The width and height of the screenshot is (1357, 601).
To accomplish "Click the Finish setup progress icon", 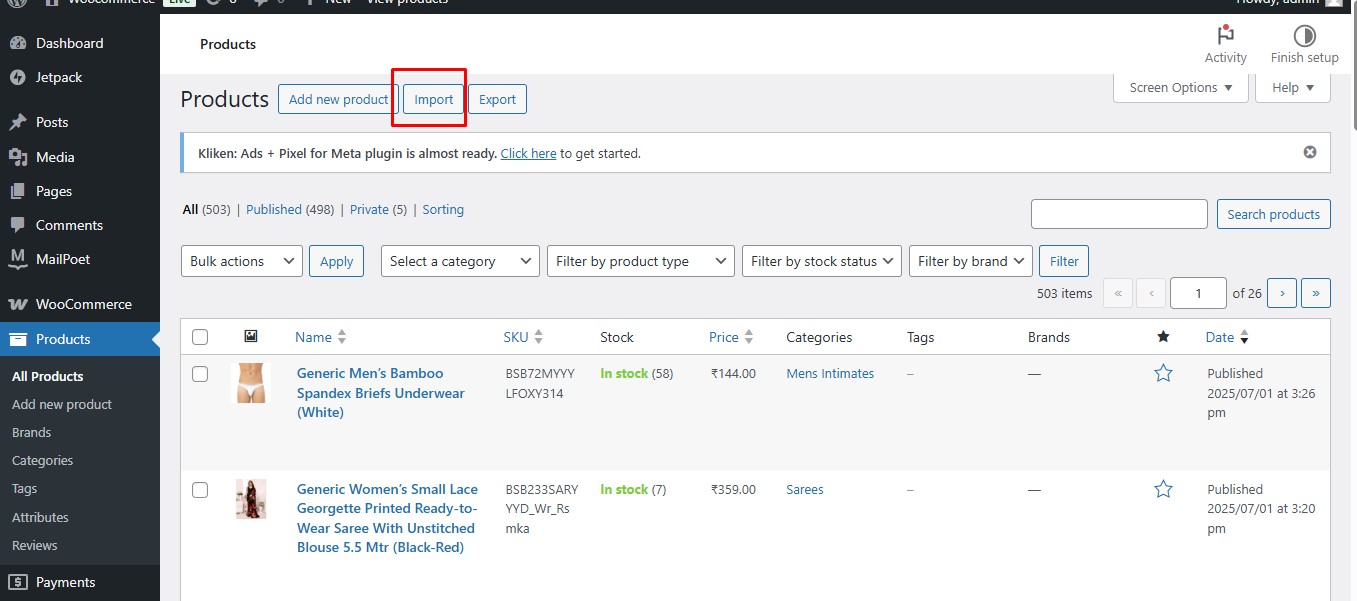I will (1304, 37).
